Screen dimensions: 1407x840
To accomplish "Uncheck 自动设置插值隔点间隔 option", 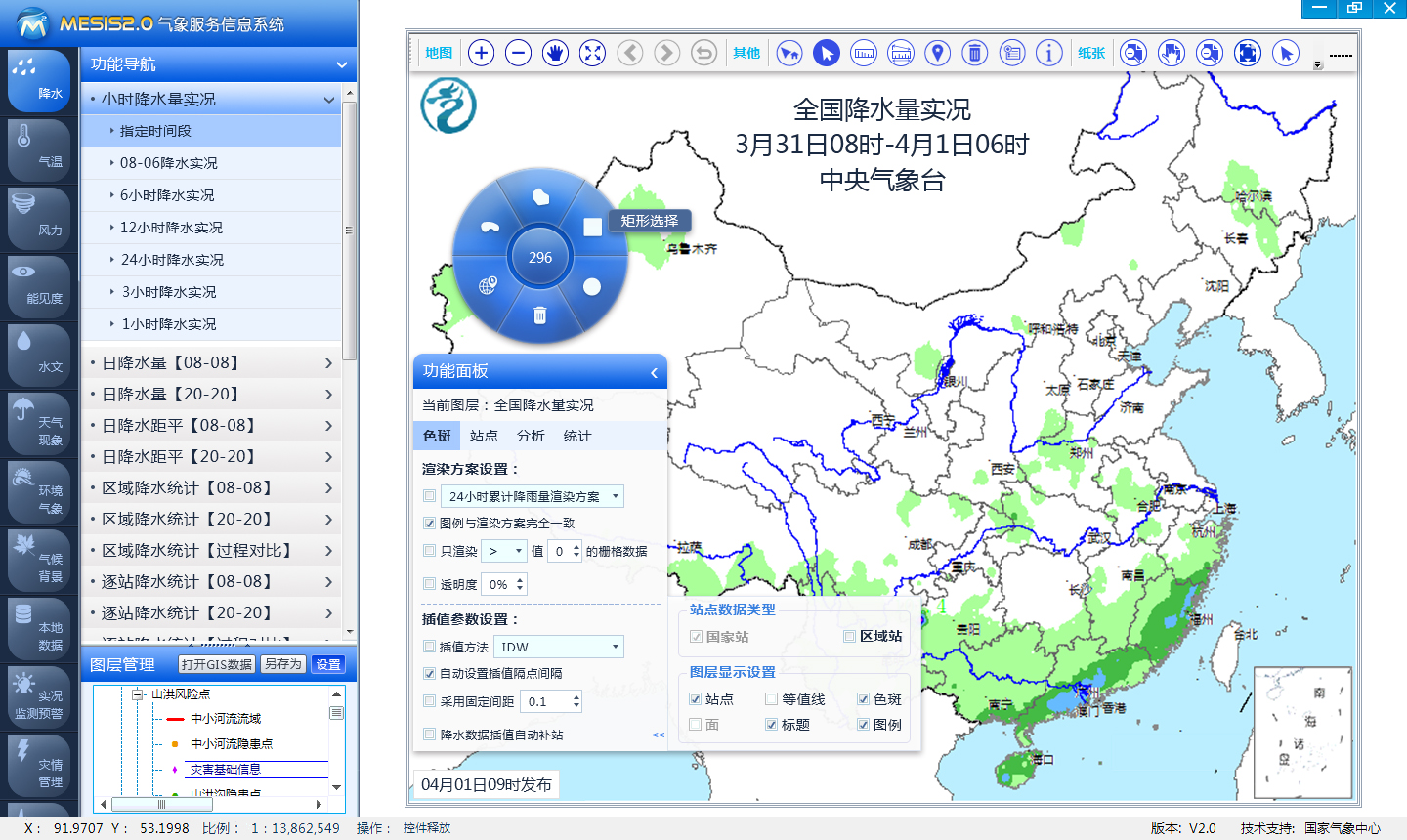I will pyautogui.click(x=430, y=674).
